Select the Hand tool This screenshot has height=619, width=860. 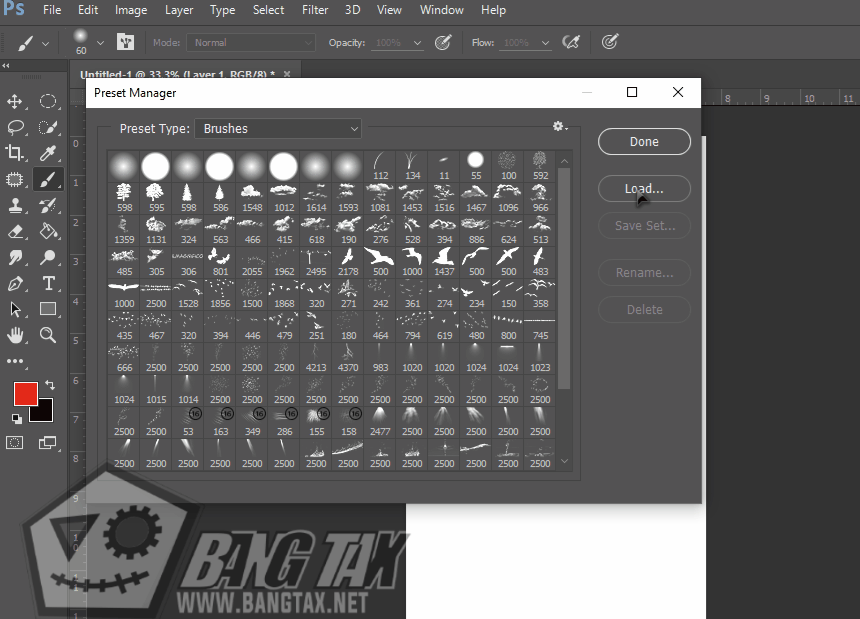[x=15, y=335]
